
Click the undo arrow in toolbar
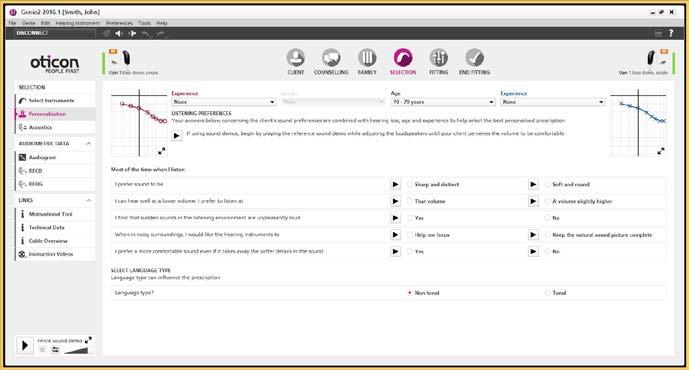point(145,33)
